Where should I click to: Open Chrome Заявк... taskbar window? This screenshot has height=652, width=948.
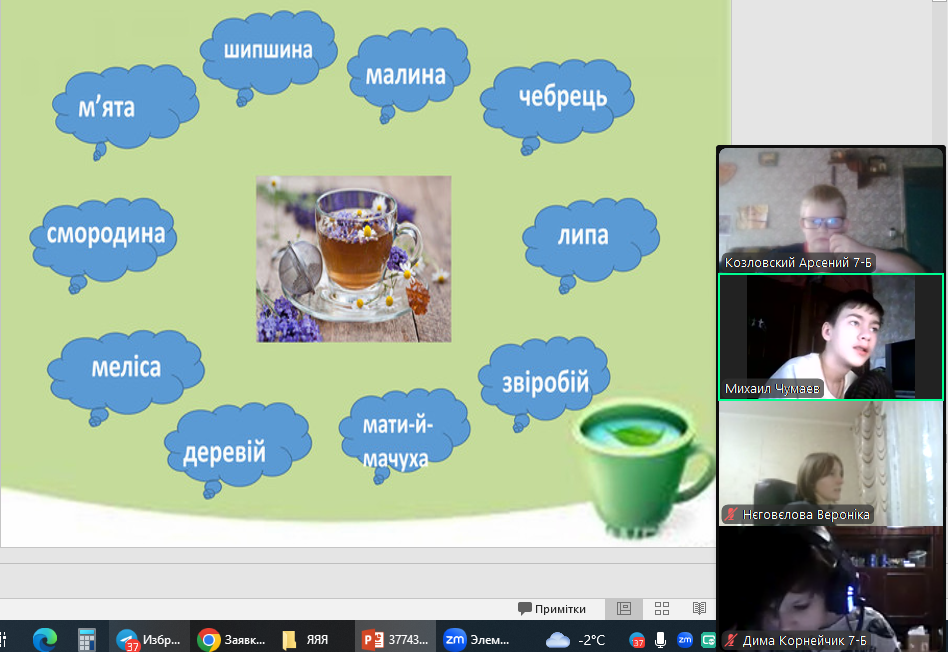pos(230,639)
